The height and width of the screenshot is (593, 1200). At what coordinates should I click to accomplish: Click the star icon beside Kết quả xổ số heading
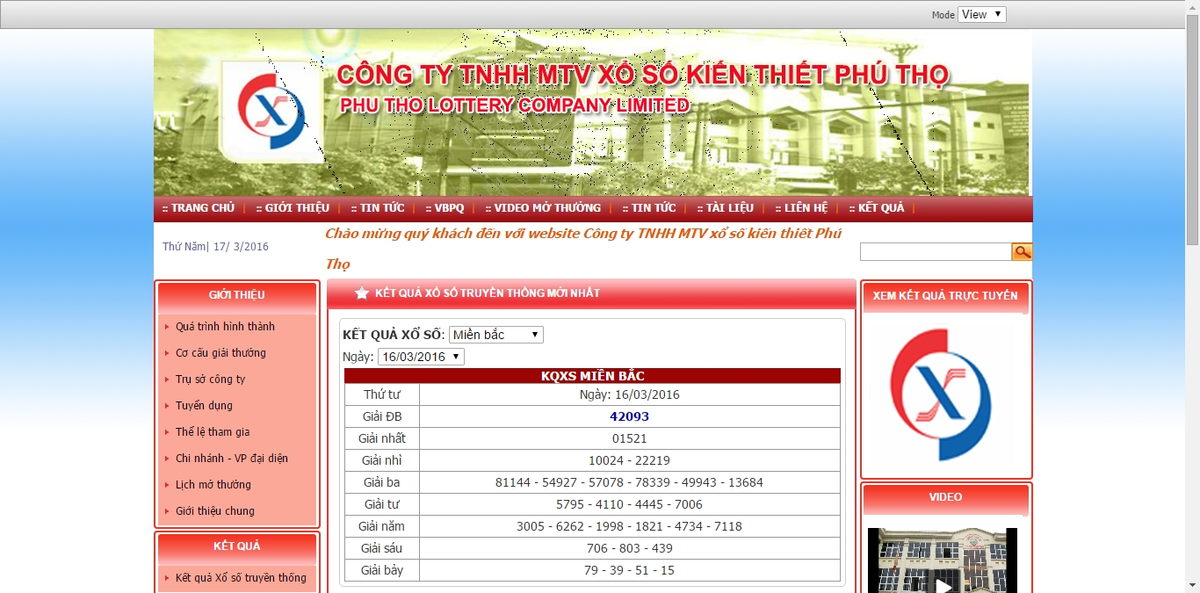[x=361, y=293]
